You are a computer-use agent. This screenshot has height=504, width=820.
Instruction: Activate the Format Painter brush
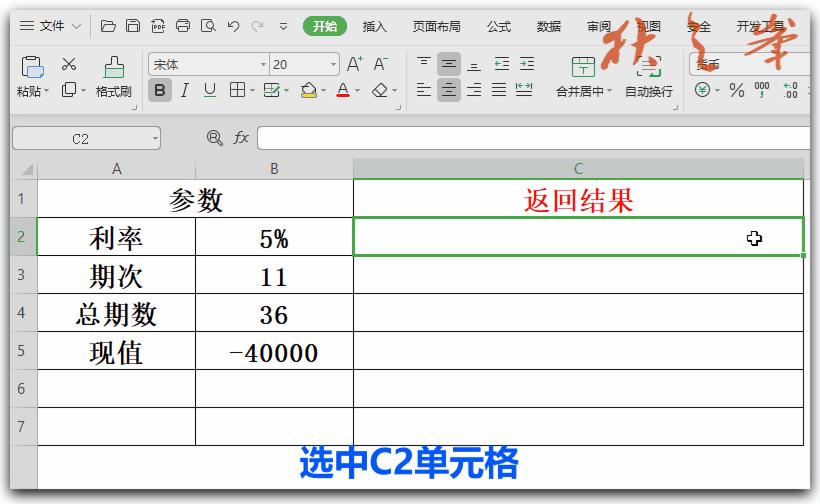114,67
